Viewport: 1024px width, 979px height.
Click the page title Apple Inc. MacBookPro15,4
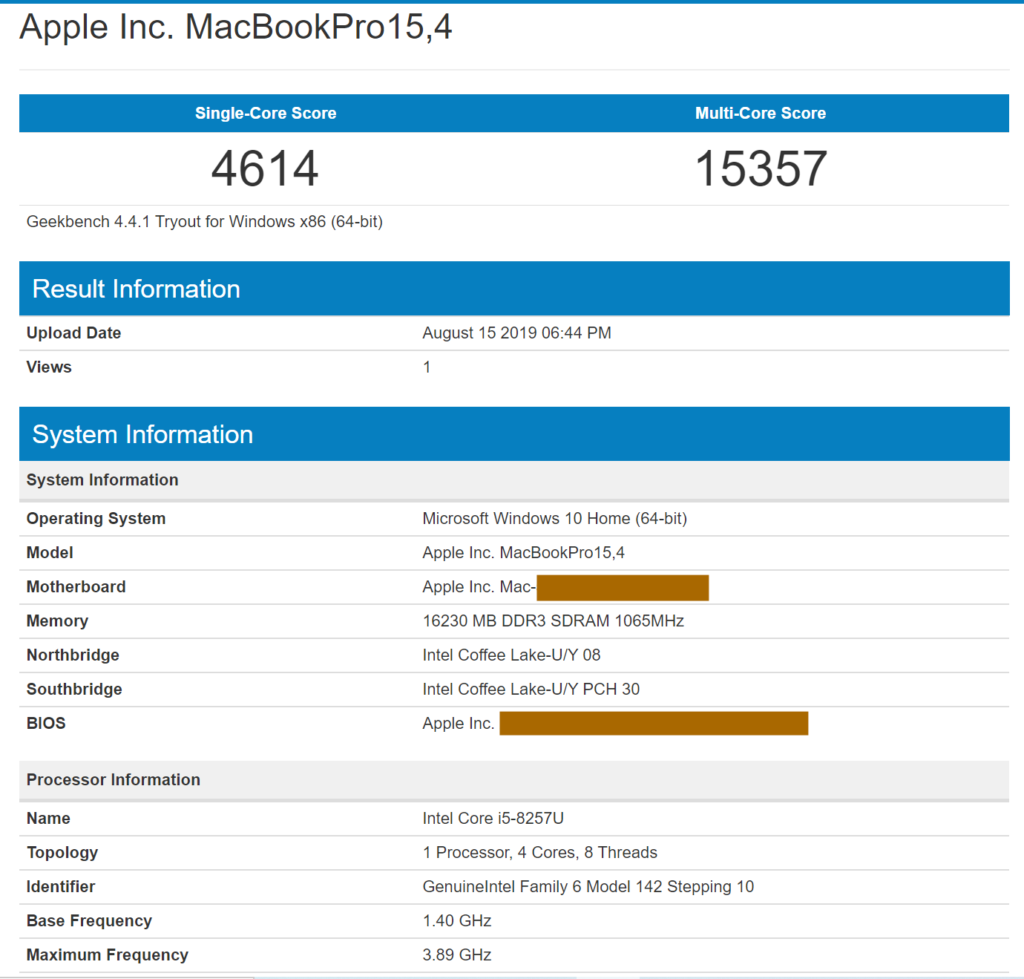click(x=236, y=27)
